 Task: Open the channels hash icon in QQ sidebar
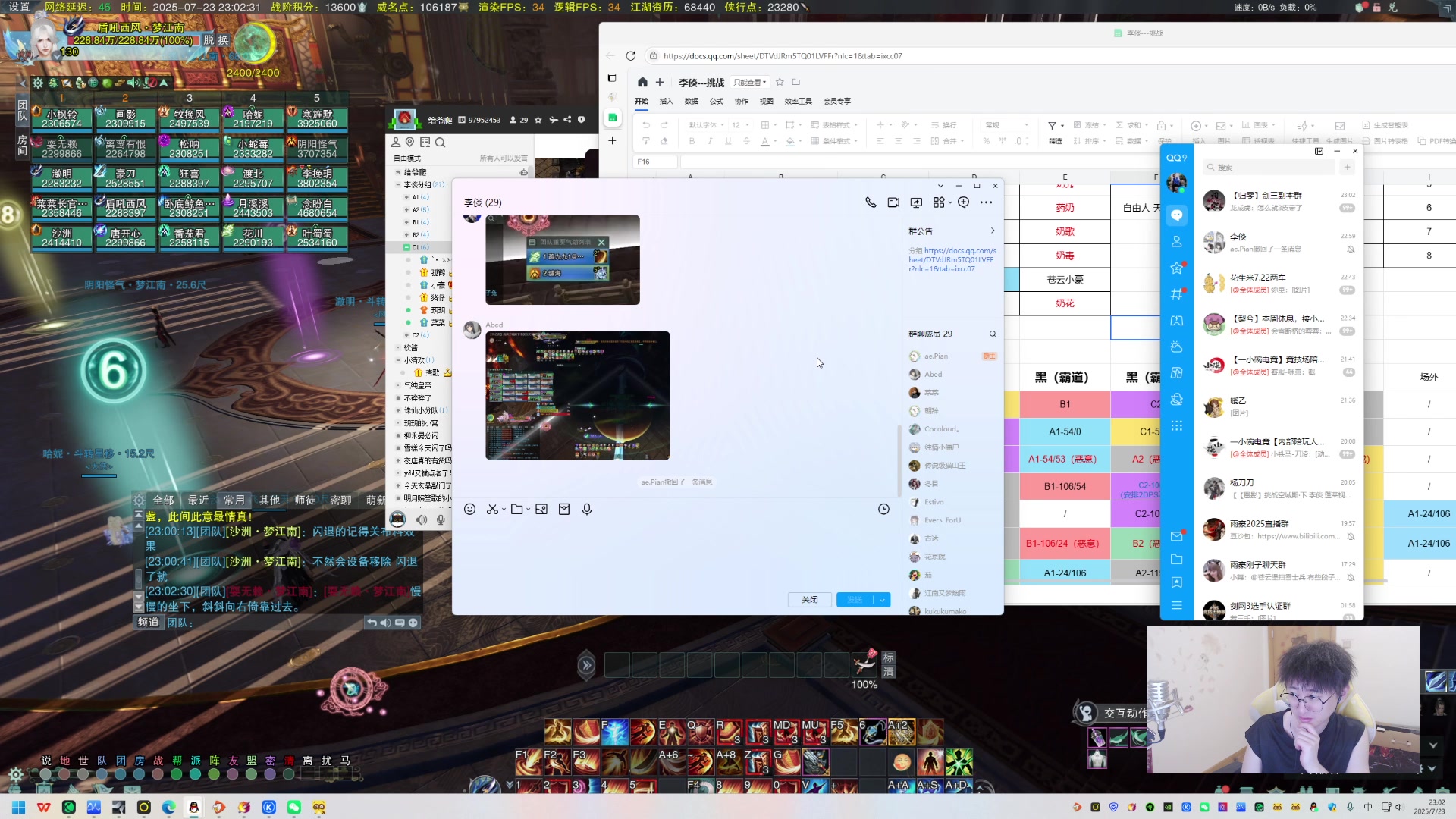point(1177,294)
